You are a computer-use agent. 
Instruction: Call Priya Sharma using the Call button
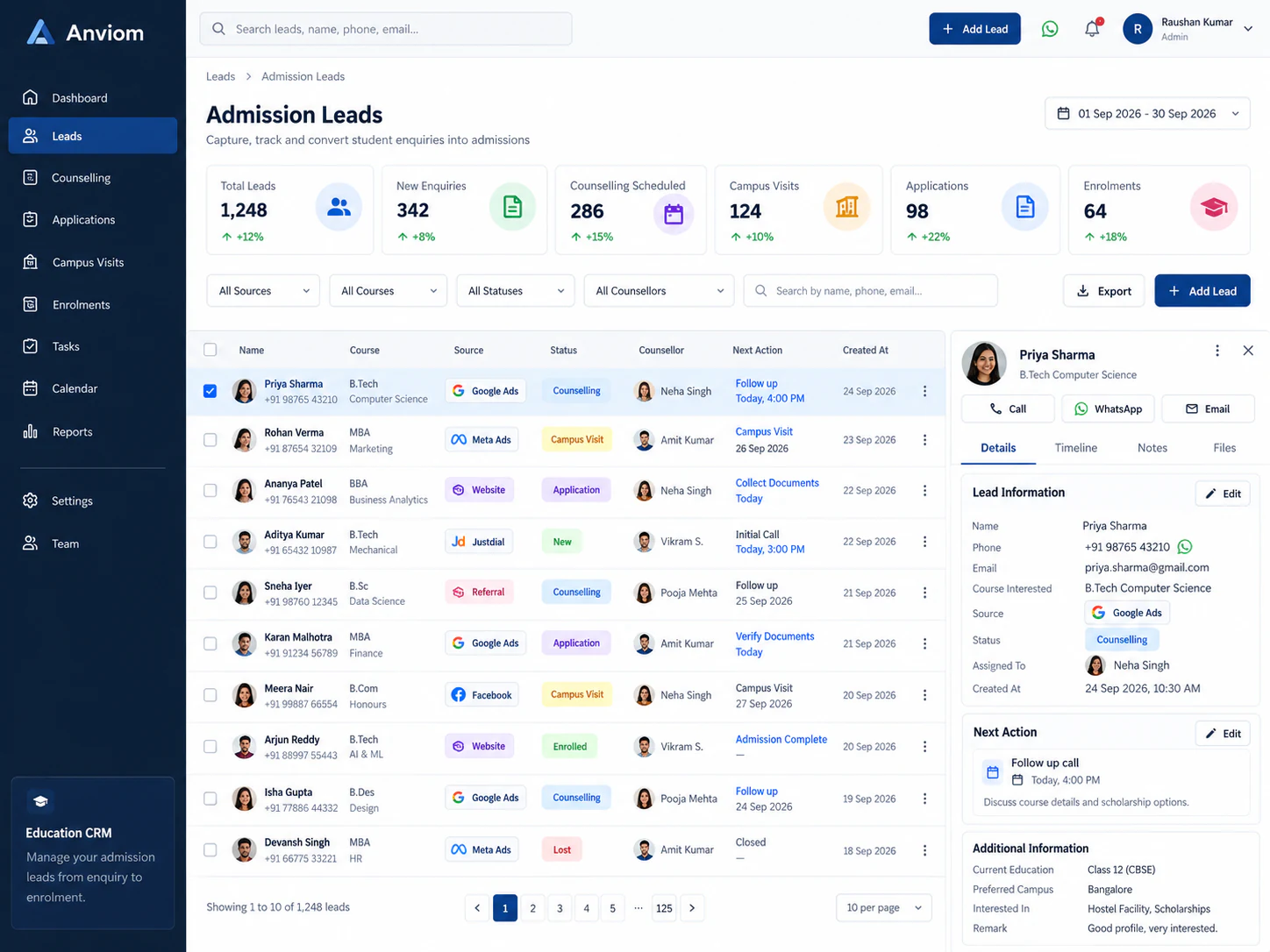click(1008, 409)
